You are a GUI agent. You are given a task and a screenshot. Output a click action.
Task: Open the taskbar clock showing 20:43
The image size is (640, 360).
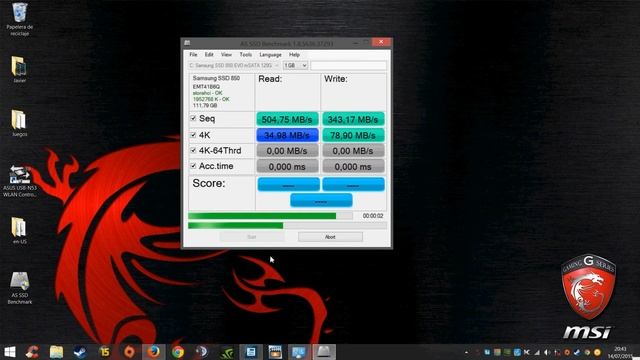[x=620, y=352]
